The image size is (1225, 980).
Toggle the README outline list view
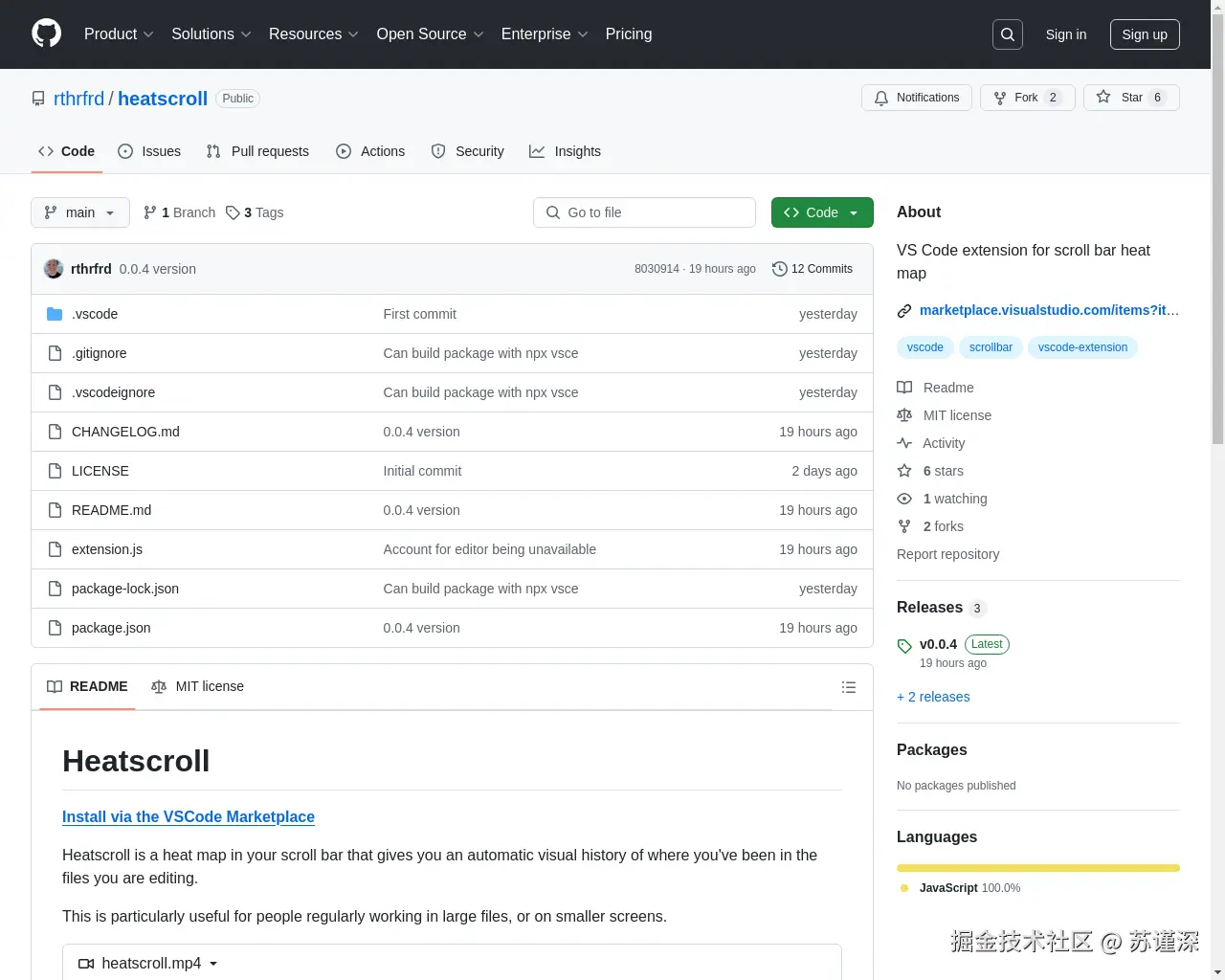click(849, 687)
